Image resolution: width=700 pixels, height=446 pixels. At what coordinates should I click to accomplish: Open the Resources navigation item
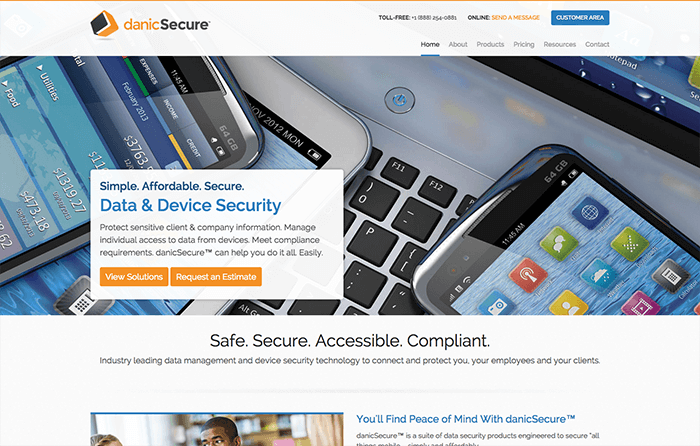tap(559, 44)
